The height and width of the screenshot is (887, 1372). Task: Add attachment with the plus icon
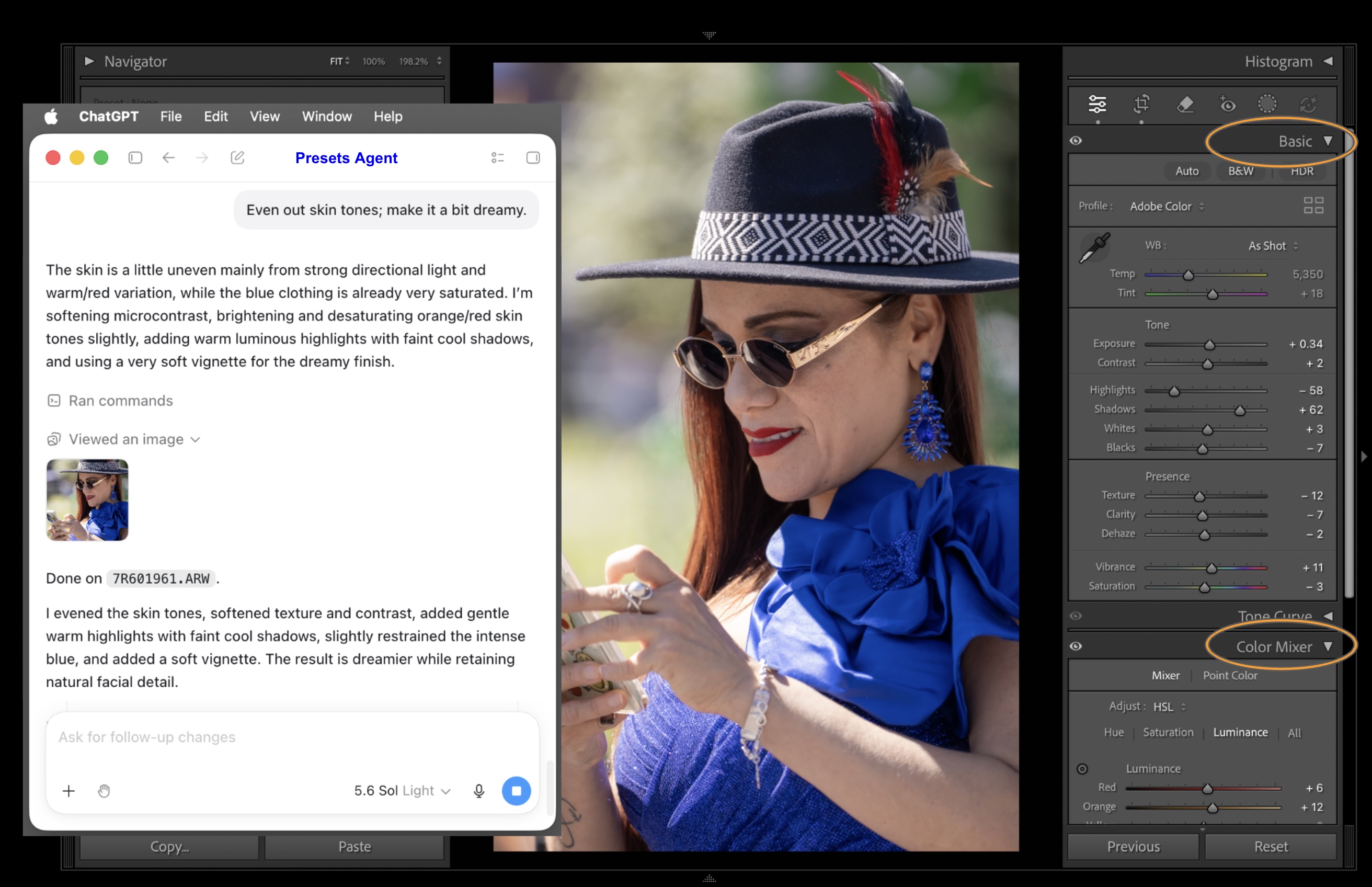point(68,791)
